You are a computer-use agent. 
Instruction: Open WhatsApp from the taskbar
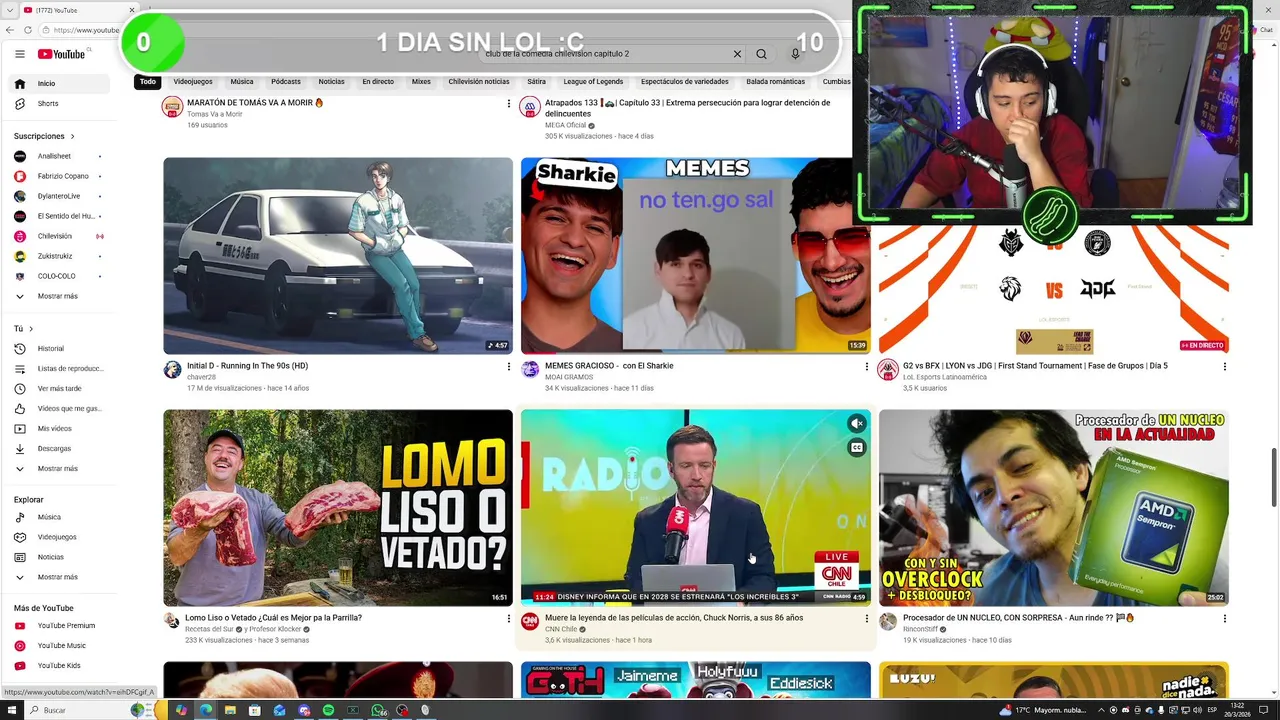coord(378,710)
